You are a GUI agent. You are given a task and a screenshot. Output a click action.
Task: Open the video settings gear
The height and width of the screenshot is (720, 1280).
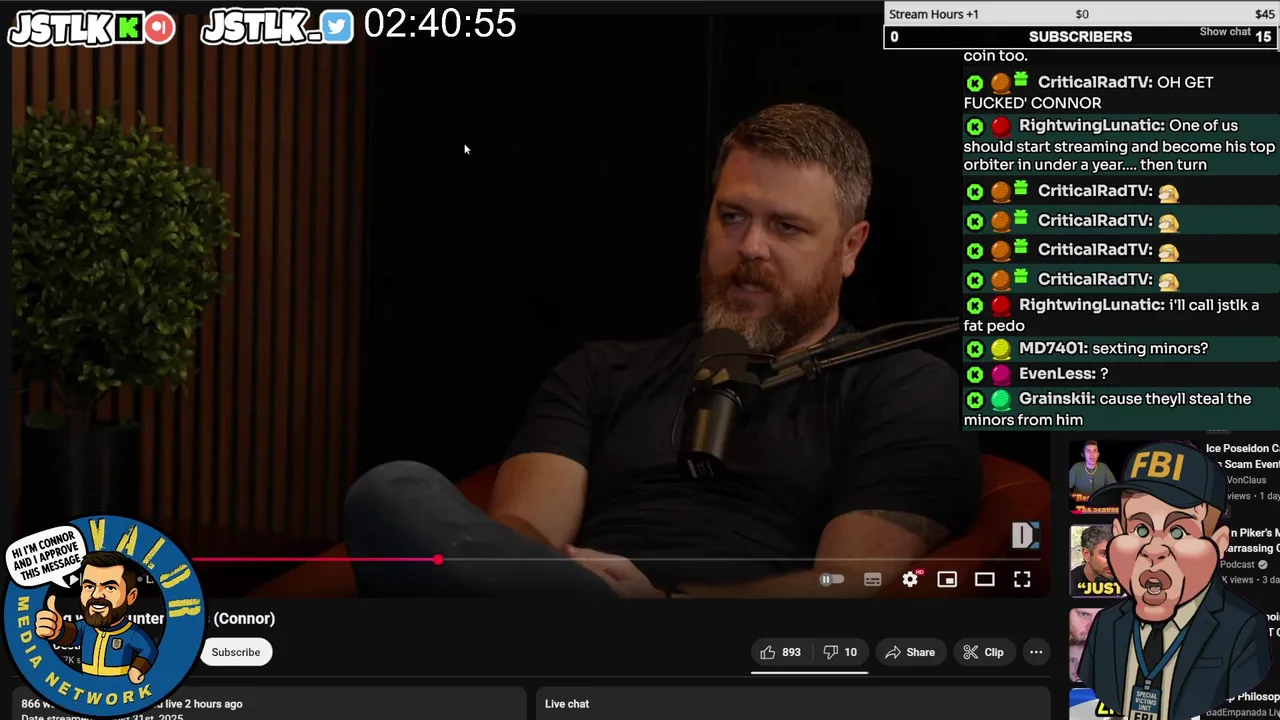point(910,579)
